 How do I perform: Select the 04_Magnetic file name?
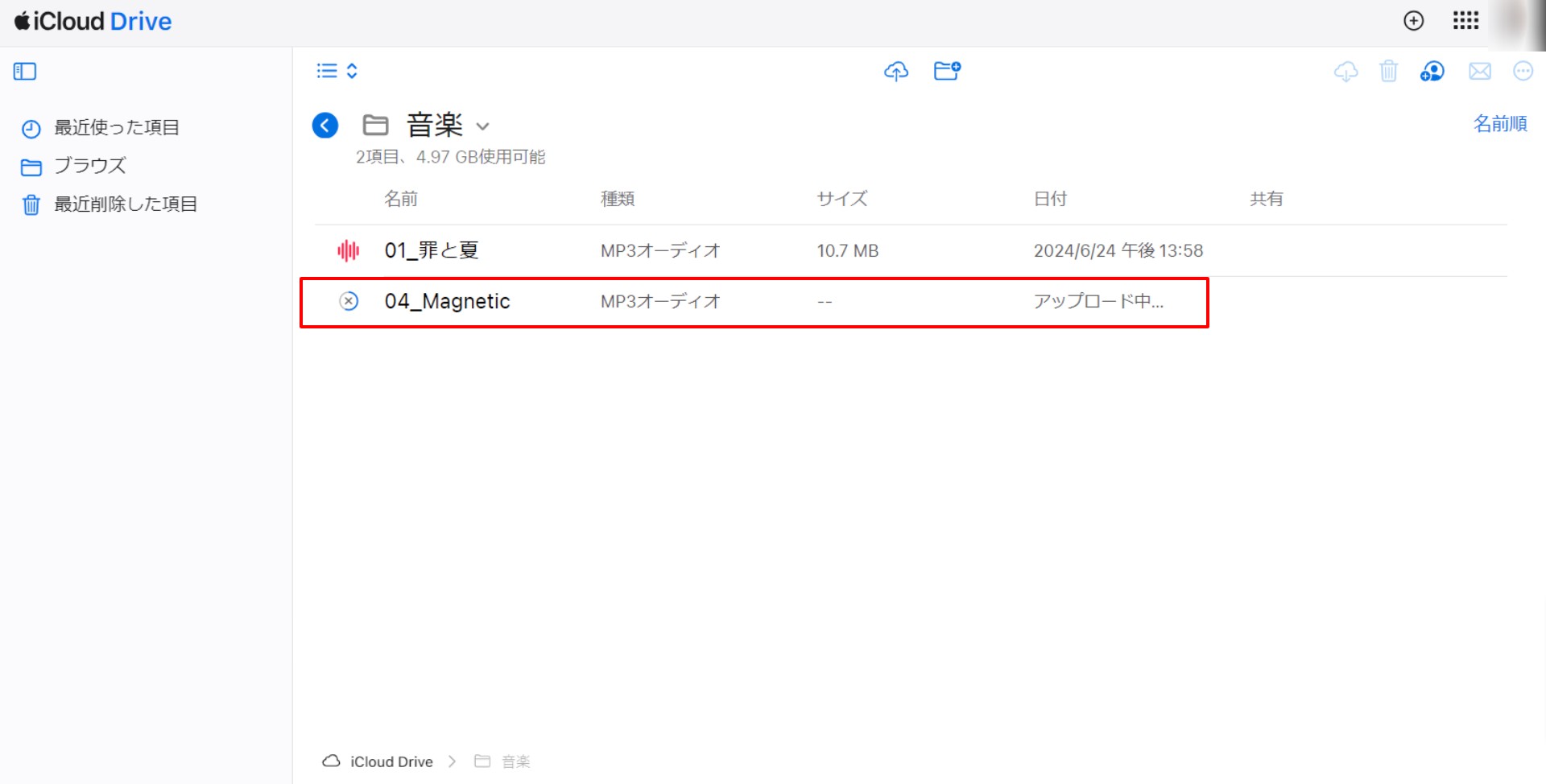click(x=447, y=301)
